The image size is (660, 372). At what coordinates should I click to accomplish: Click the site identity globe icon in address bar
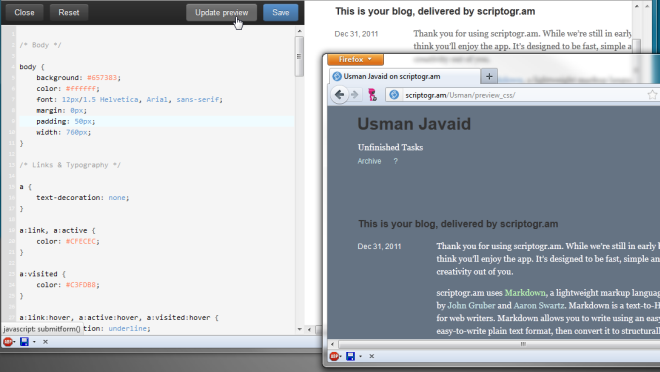[394, 95]
